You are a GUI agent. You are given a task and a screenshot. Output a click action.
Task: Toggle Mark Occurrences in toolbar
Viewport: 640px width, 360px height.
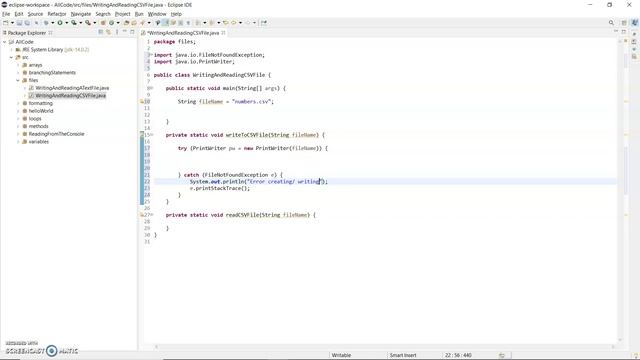(x=165, y=23)
